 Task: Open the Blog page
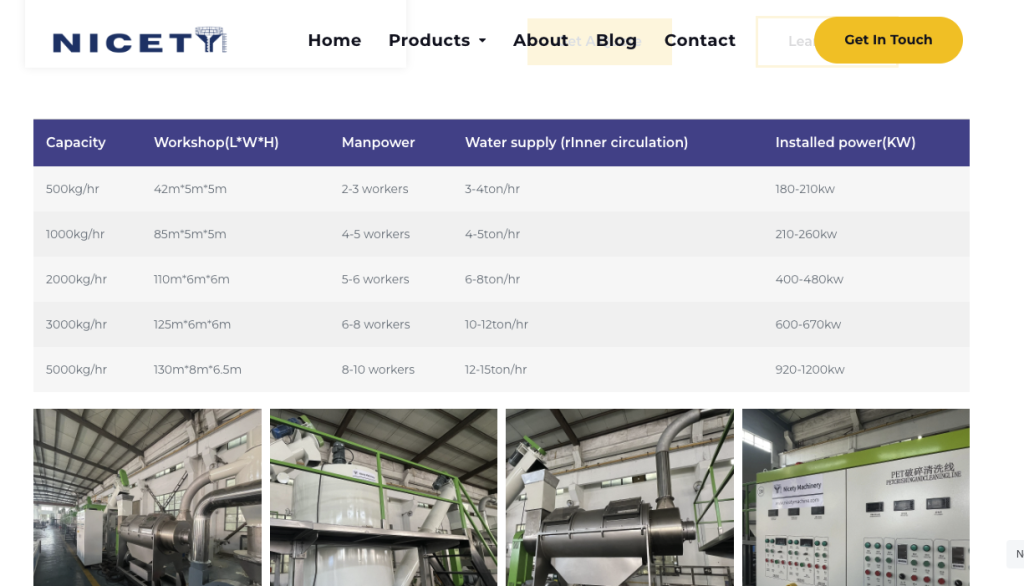[616, 40]
